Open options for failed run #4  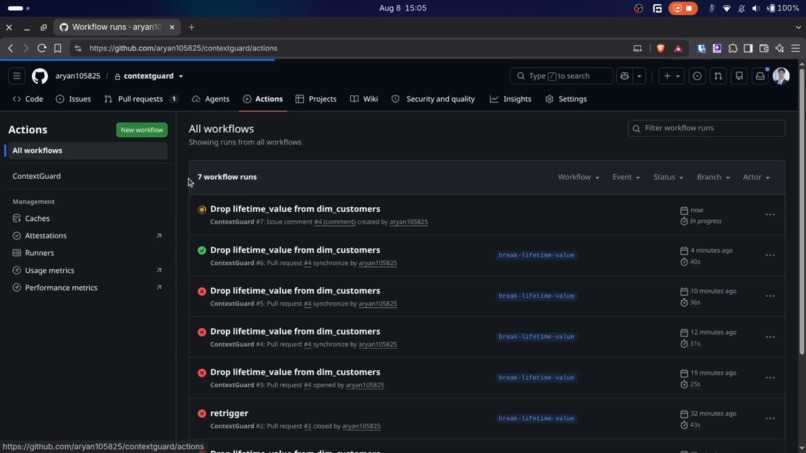pos(770,337)
